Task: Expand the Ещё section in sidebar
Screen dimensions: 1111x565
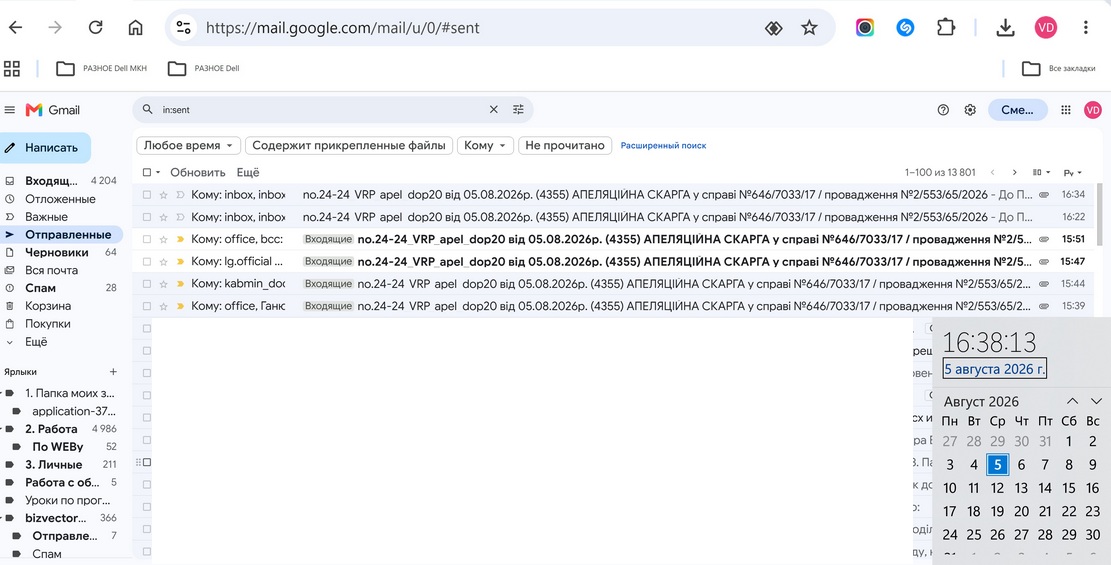Action: click(x=36, y=342)
